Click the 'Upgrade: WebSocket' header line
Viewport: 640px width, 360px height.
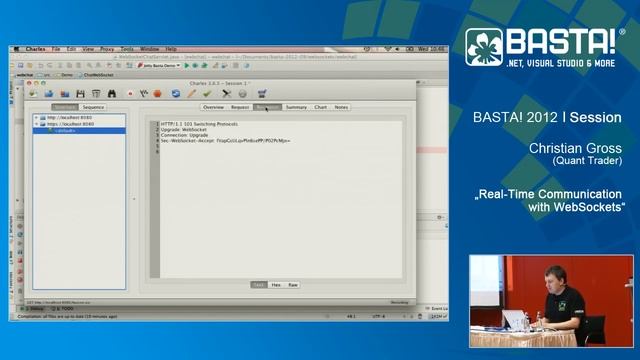(x=184, y=129)
